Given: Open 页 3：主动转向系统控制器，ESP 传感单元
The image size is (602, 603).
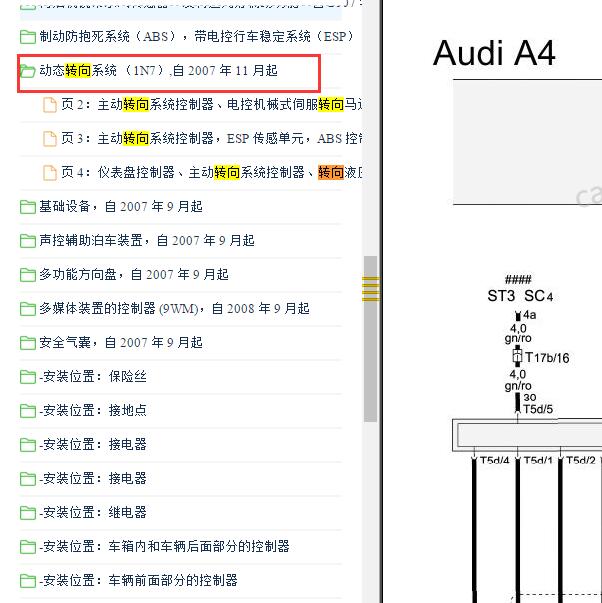Looking at the screenshot, I should (x=212, y=138).
